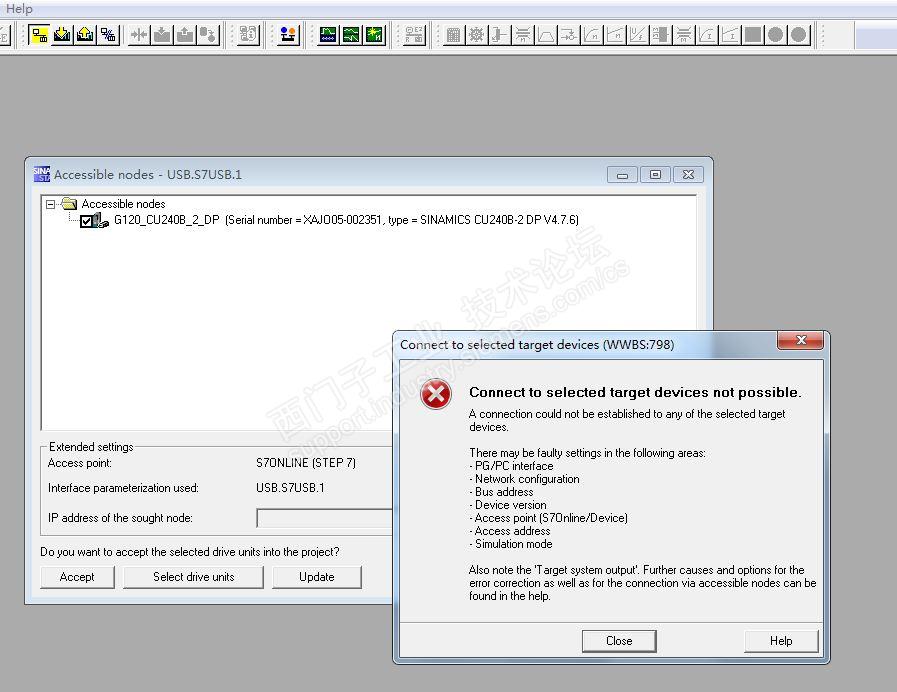Viewport: 897px width, 692px height.
Task: Uncheck the G120_CU240B_2_DP node checkbox
Action: 86,221
